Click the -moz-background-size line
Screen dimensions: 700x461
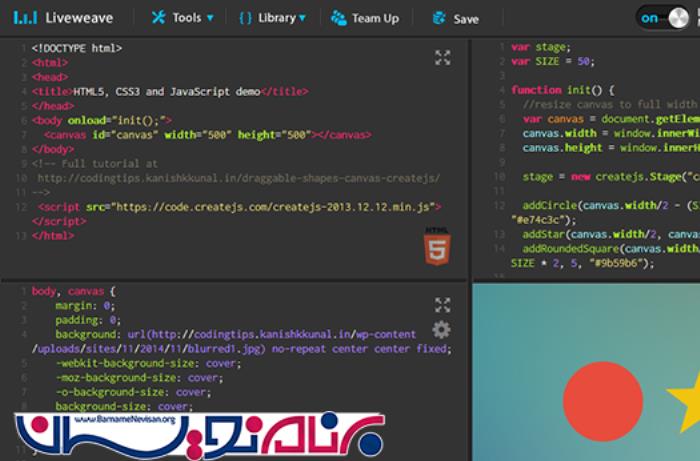[x=139, y=378]
